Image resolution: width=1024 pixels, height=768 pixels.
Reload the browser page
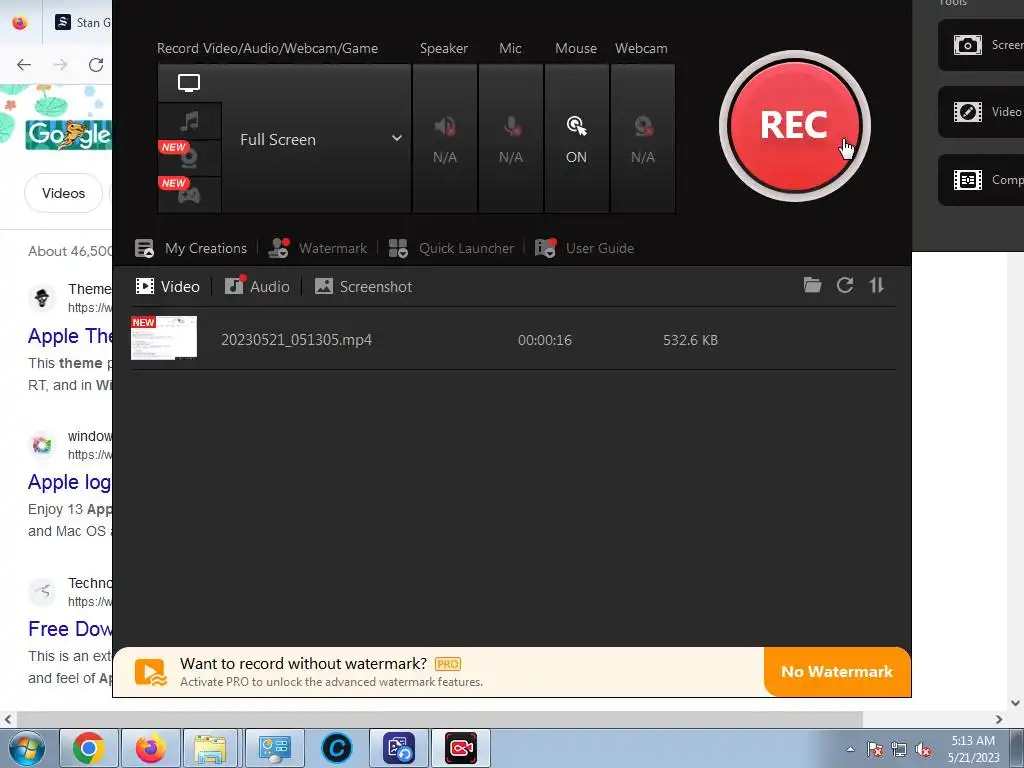(x=96, y=65)
